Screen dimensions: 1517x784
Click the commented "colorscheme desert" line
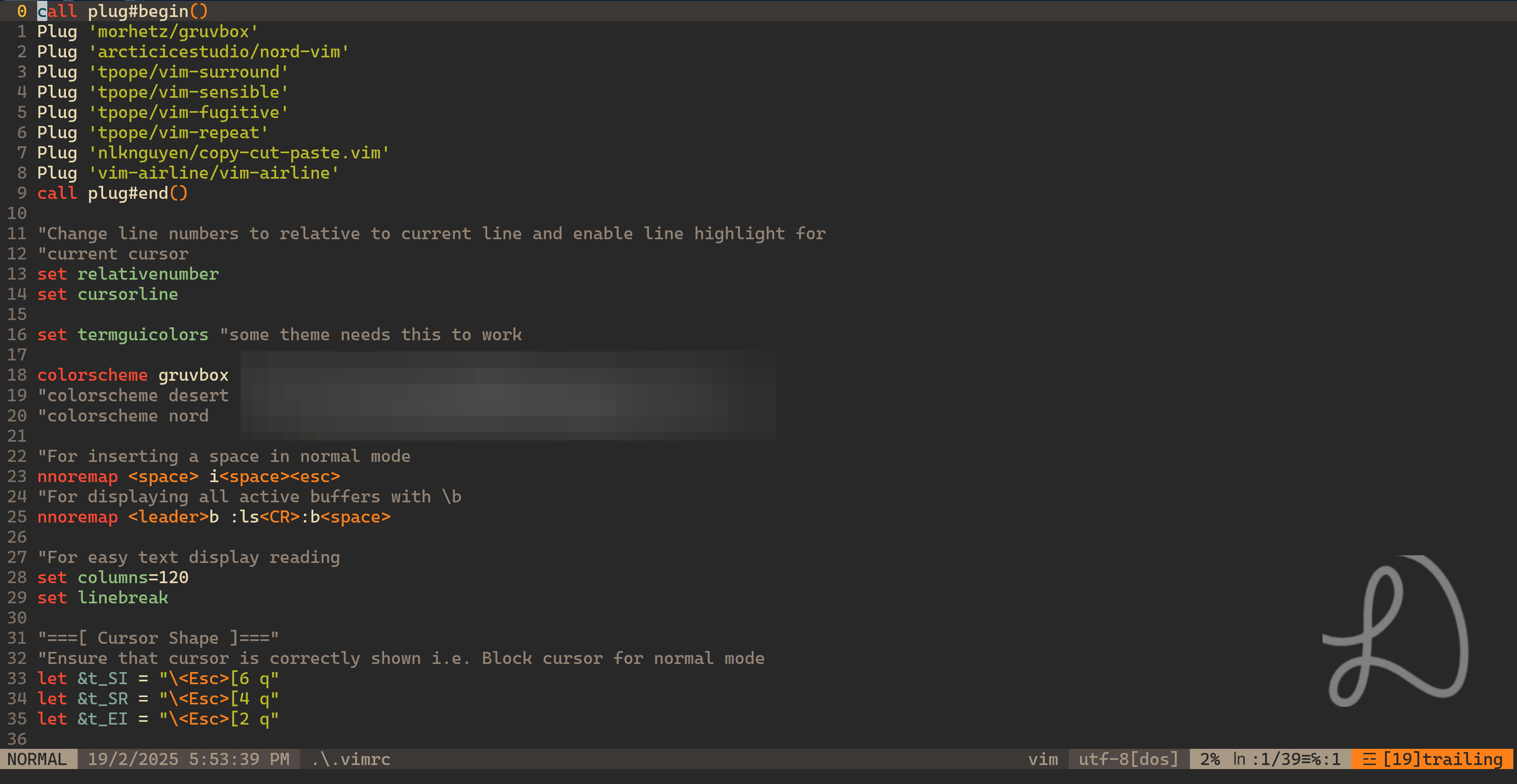coord(133,396)
